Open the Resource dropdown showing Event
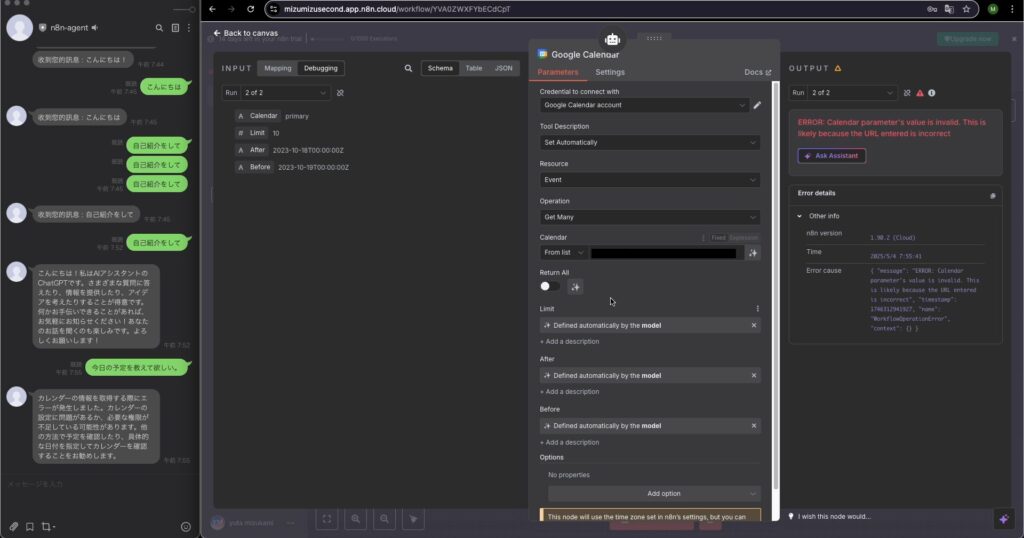This screenshot has width=1024, height=538. click(x=650, y=180)
